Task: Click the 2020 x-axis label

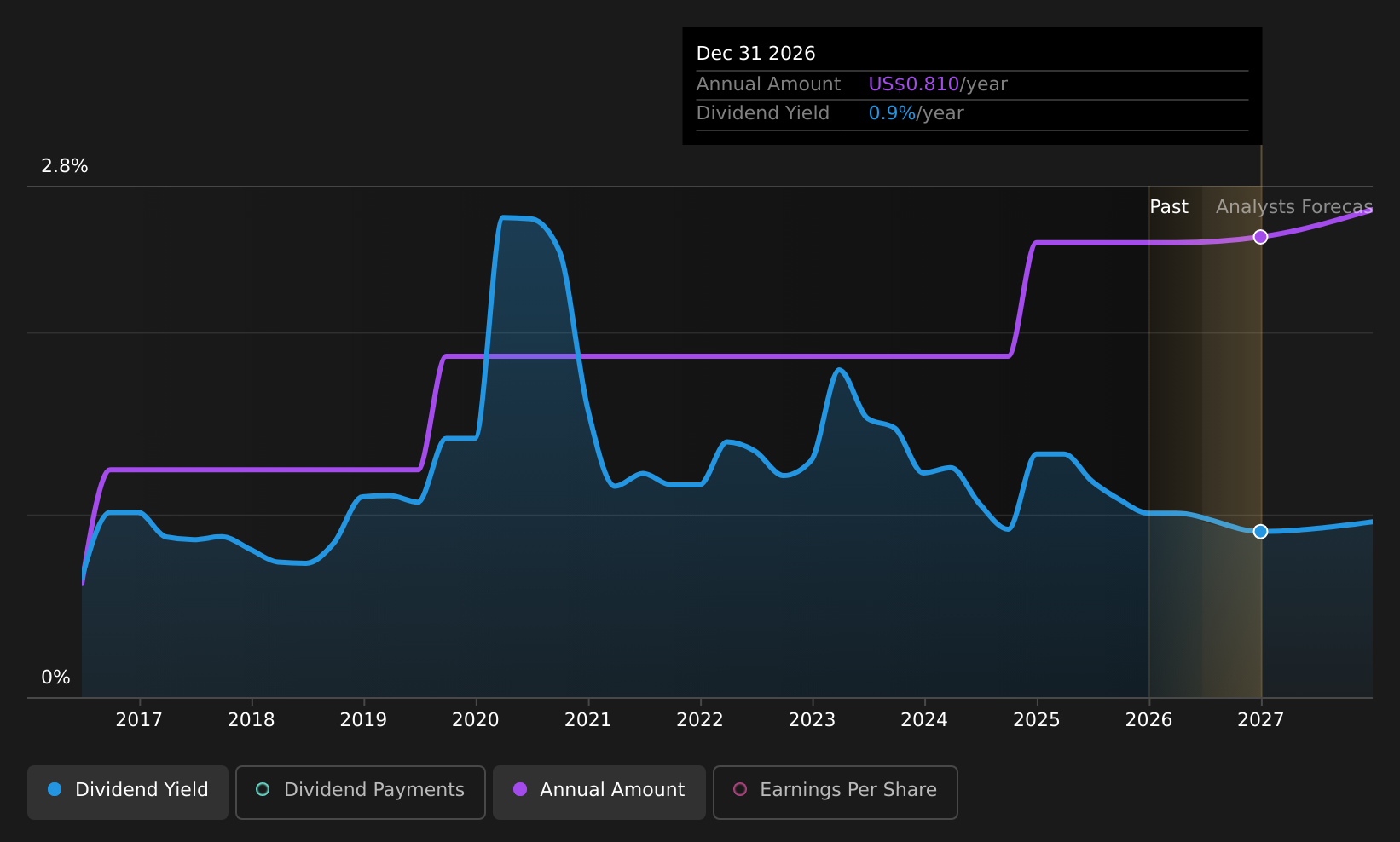Action: pos(476,720)
